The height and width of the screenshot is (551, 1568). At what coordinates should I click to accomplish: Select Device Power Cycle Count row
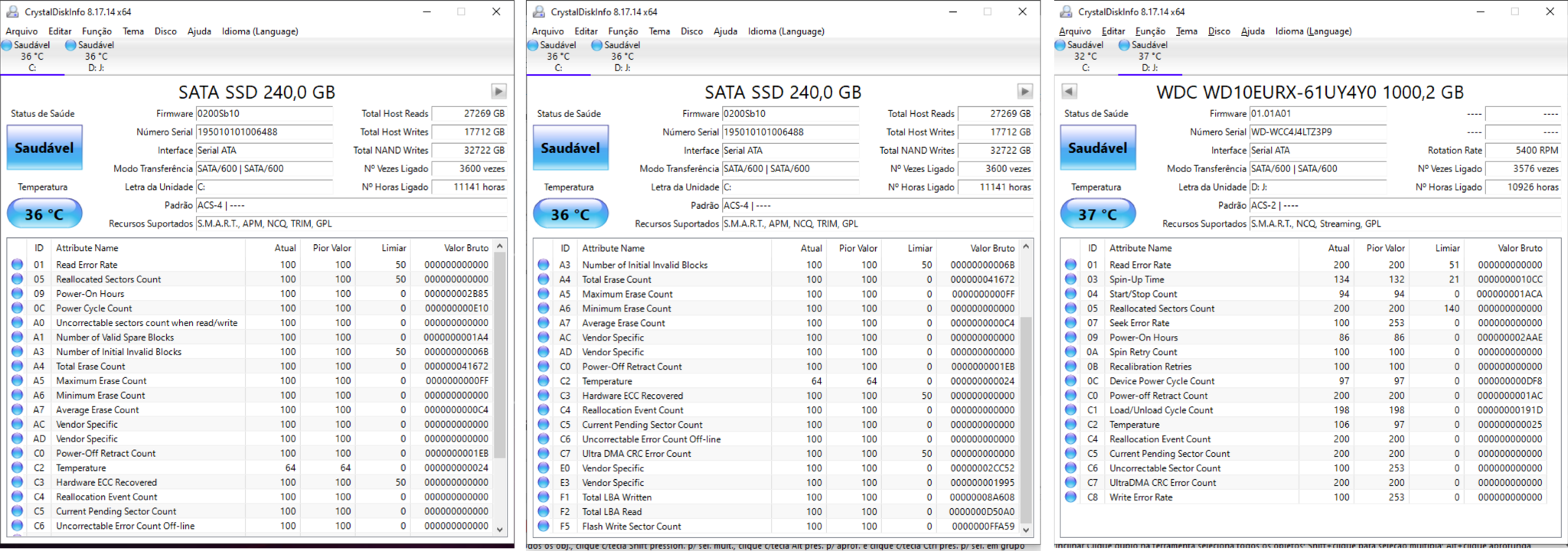1305,381
